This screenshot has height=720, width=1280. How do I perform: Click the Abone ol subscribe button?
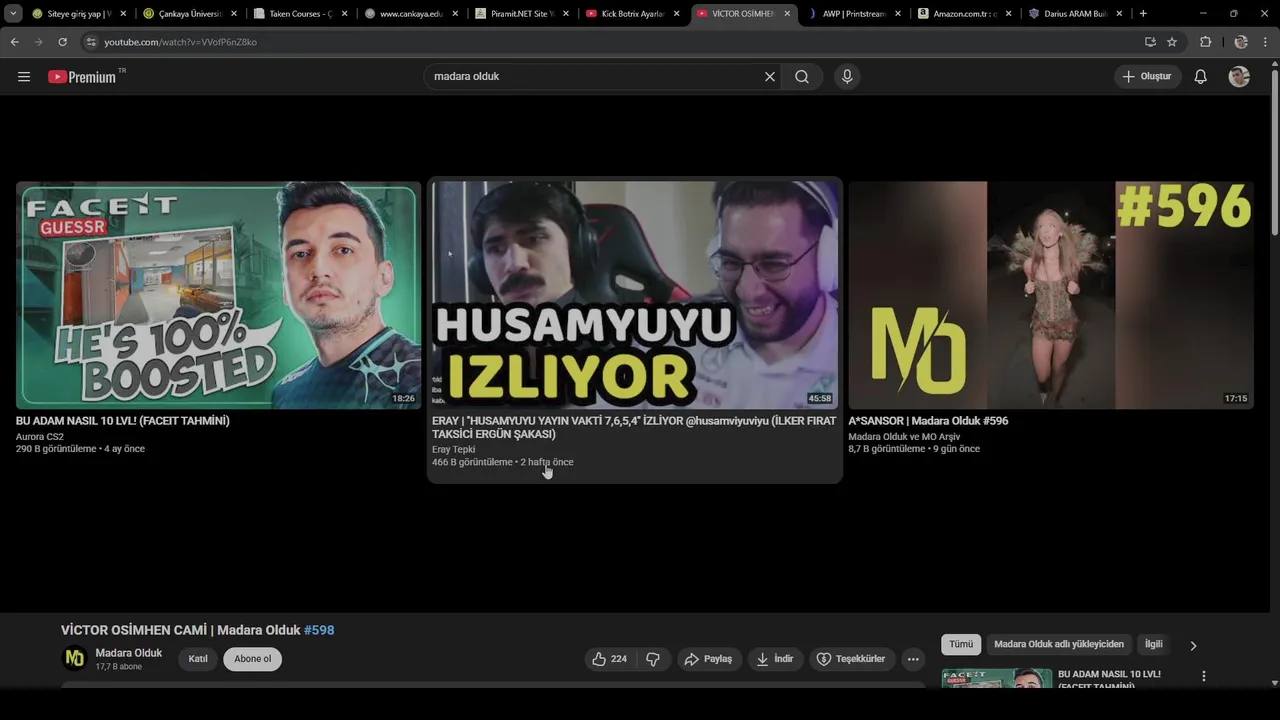point(253,659)
